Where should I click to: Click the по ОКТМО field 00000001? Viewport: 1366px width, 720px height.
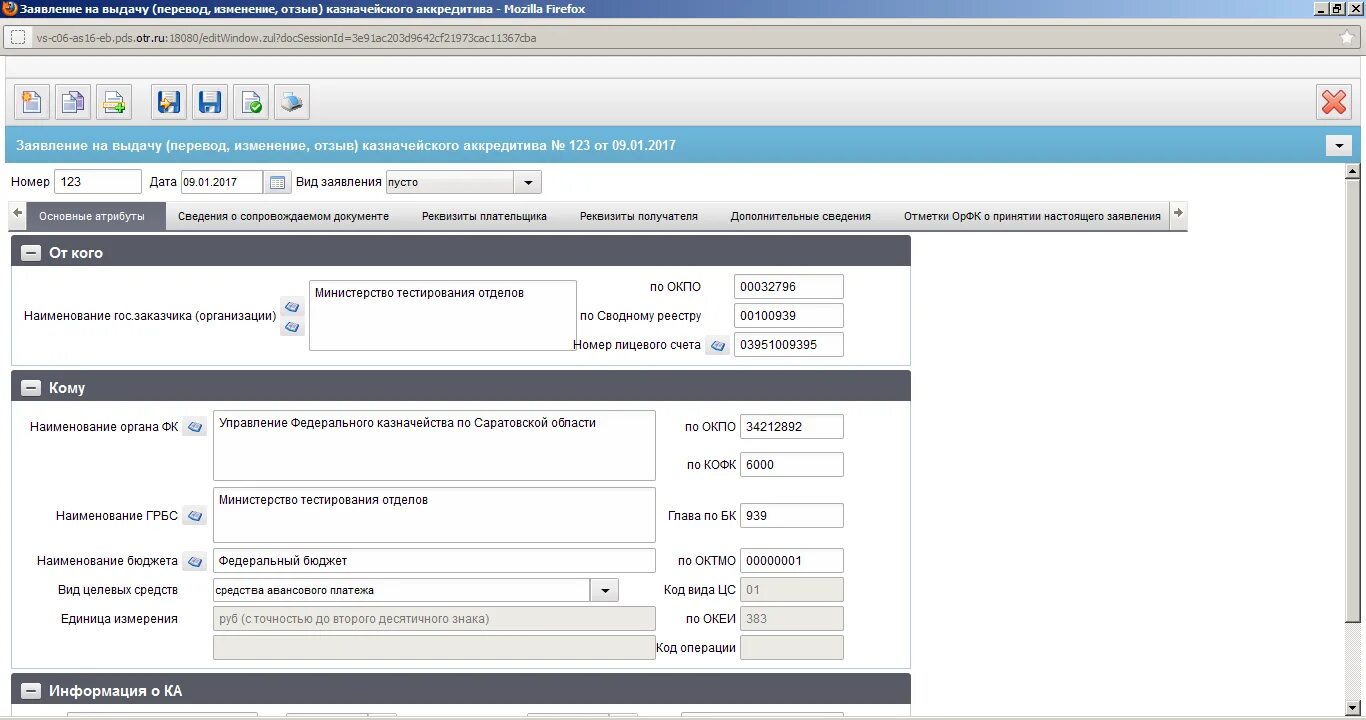coord(792,561)
